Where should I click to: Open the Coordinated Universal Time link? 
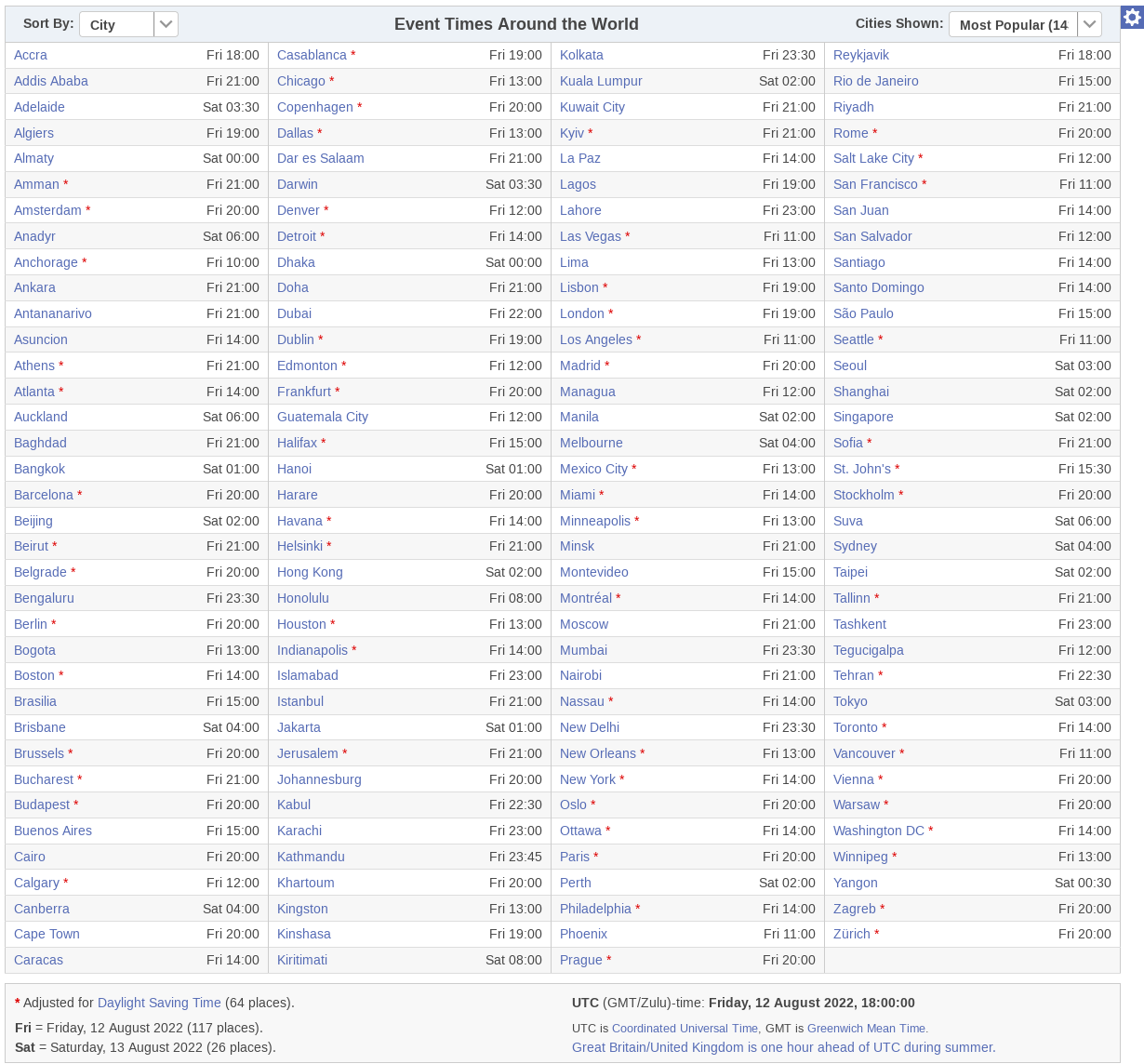coord(685,1028)
